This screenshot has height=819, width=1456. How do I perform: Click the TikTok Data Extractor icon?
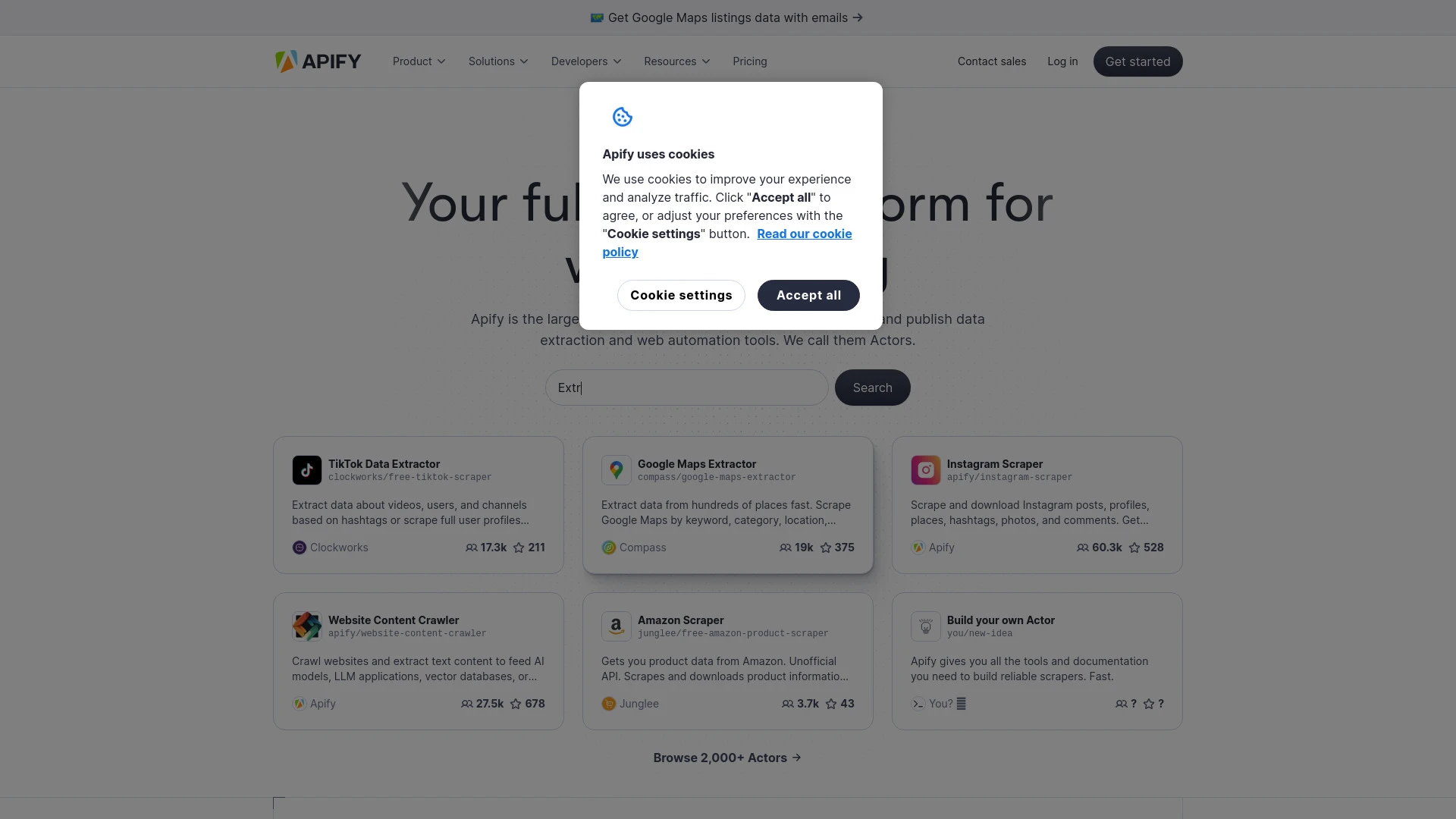[306, 470]
